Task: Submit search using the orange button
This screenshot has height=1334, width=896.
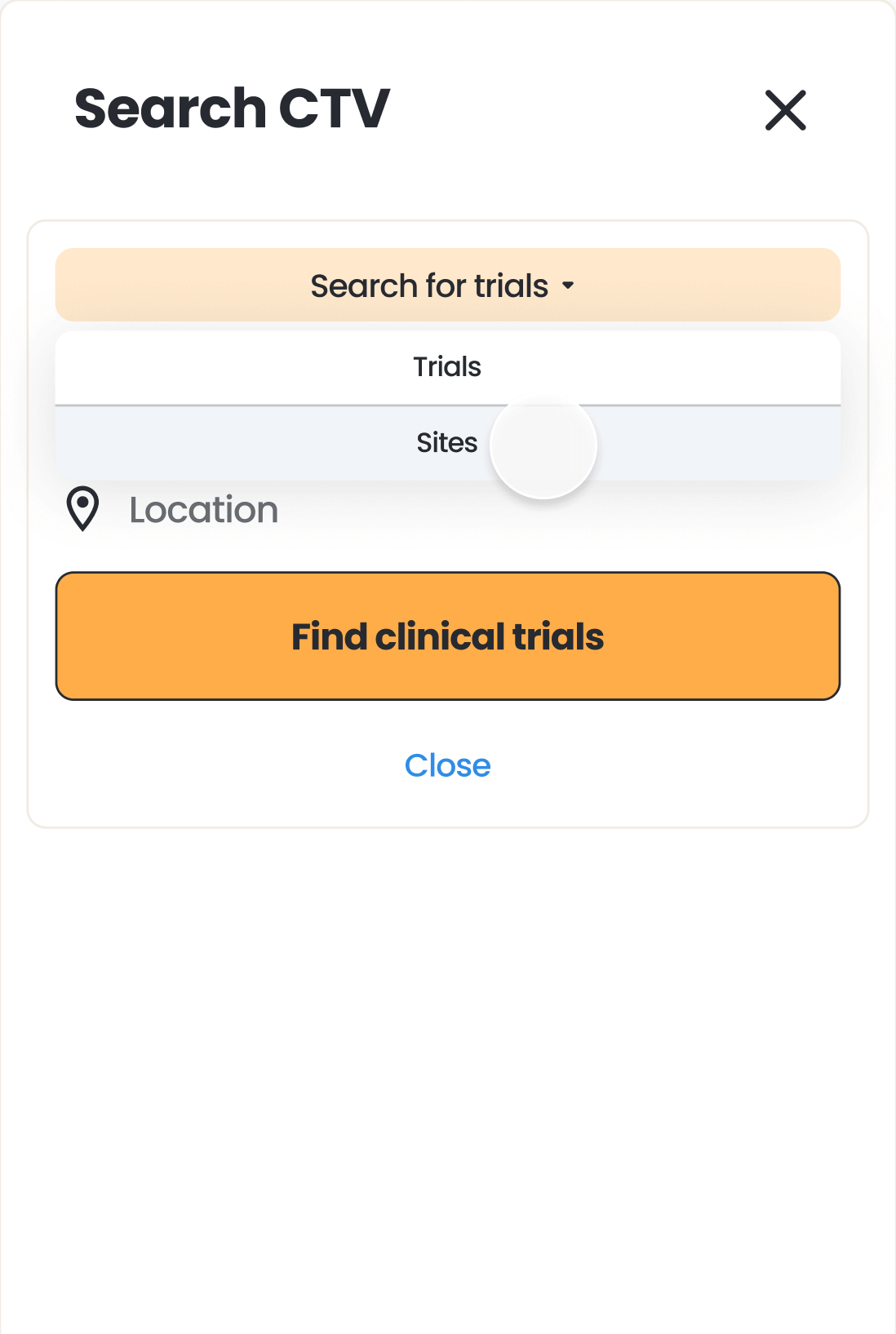Action: (x=447, y=636)
